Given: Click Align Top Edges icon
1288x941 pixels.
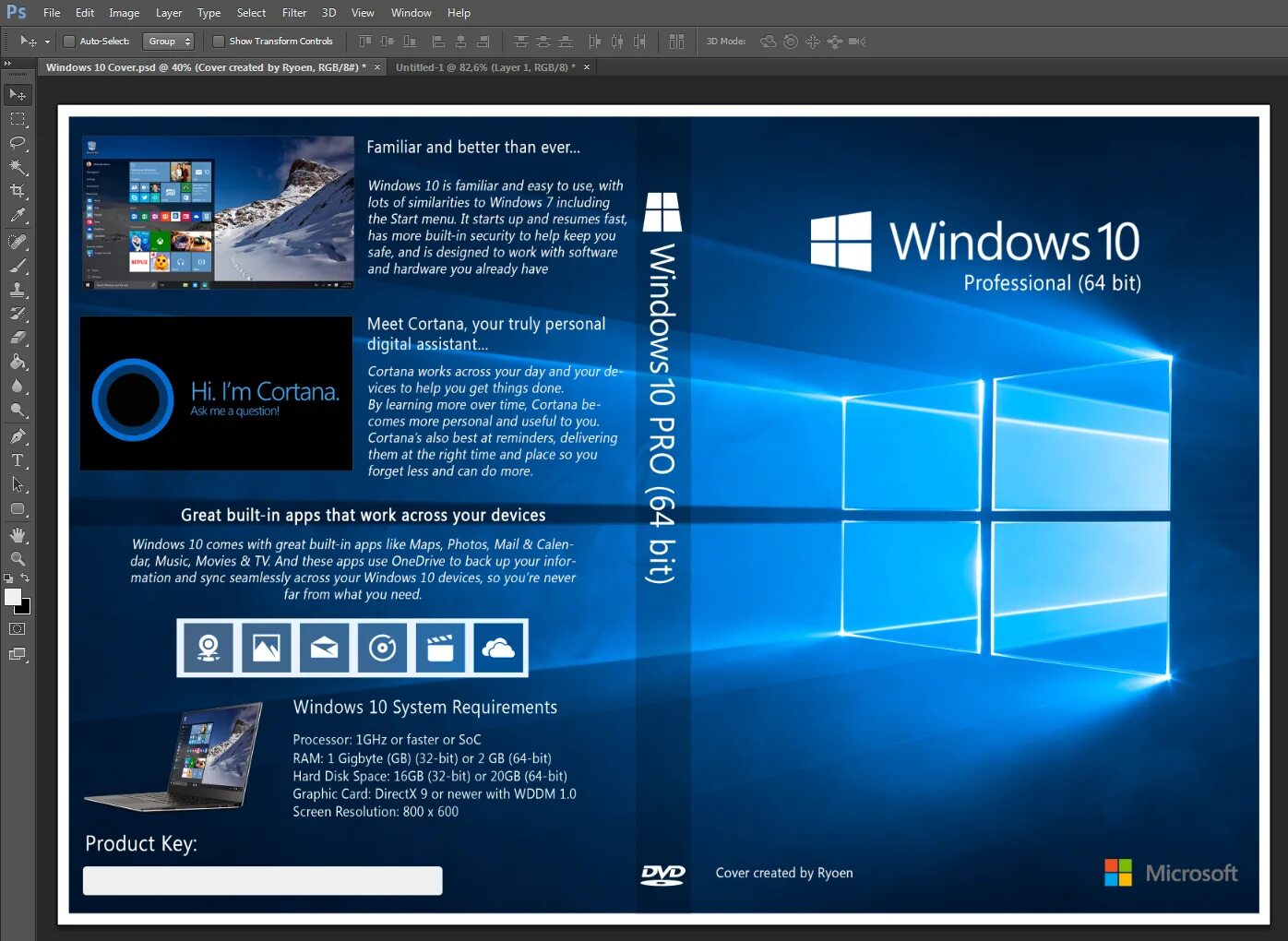Looking at the screenshot, I should tap(365, 42).
